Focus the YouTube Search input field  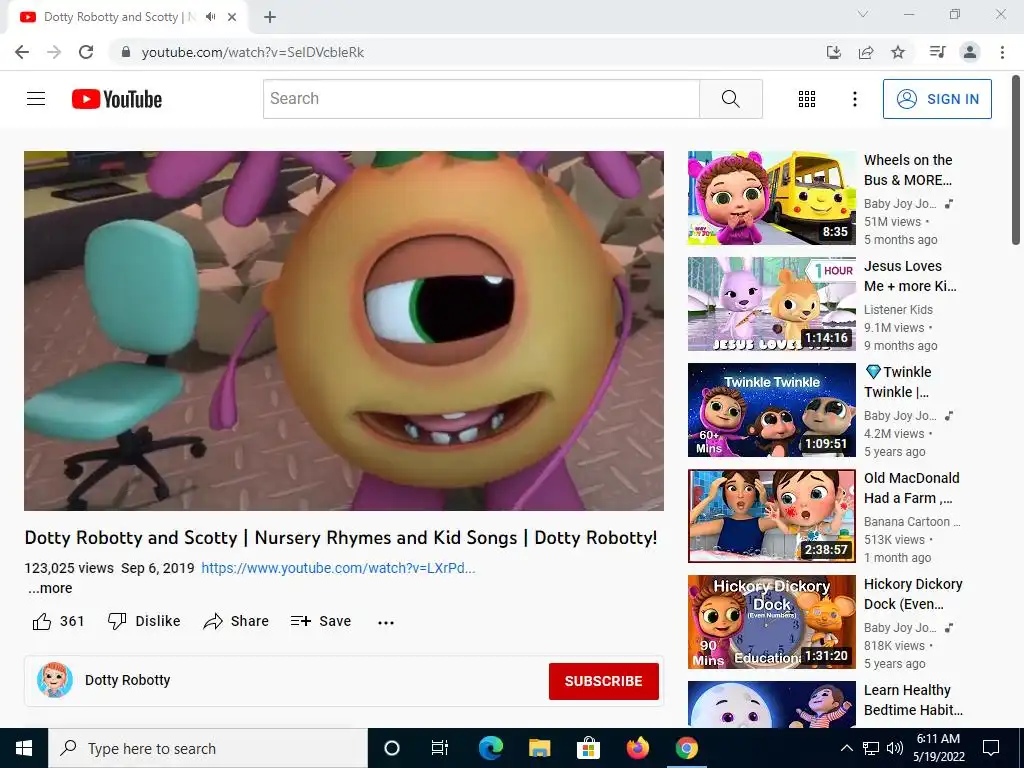coord(481,99)
